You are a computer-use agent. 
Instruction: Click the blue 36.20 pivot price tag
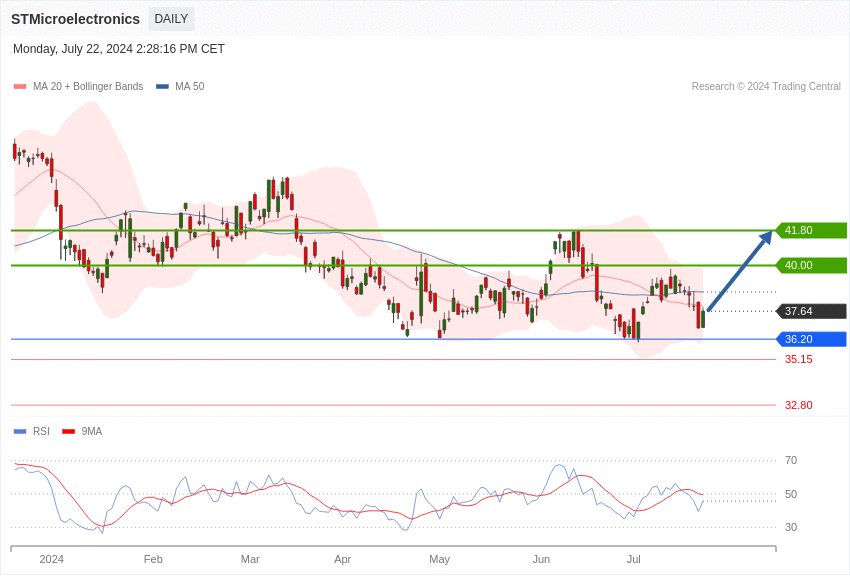pos(811,339)
